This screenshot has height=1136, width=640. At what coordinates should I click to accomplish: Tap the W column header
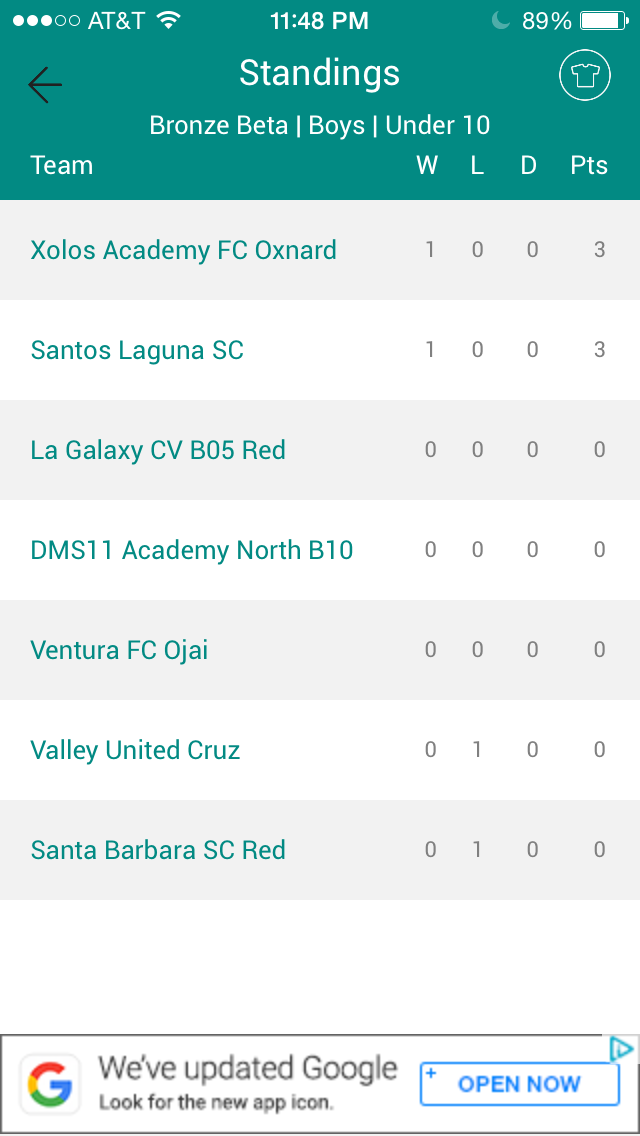(x=427, y=165)
